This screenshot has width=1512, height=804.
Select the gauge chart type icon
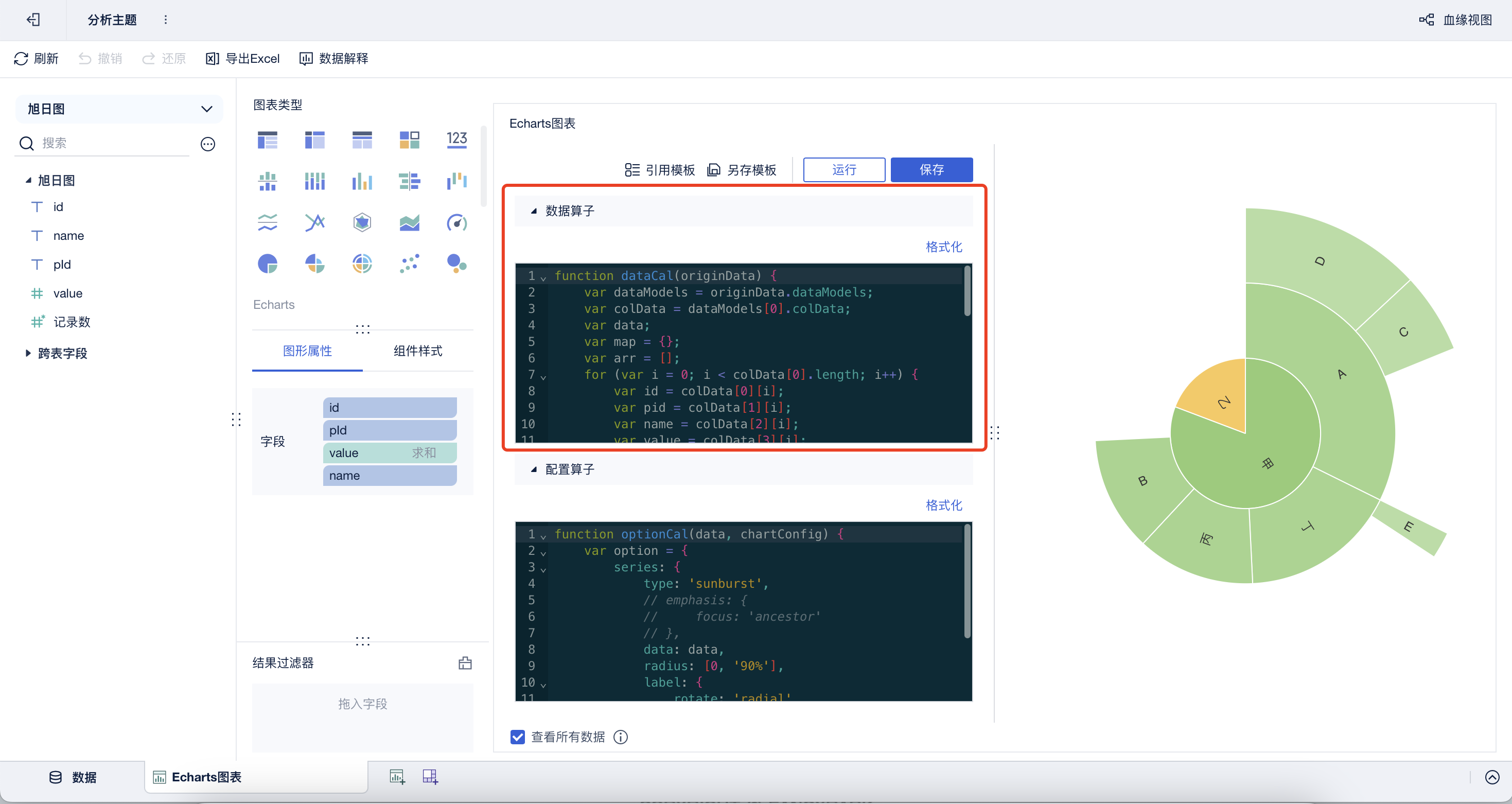click(x=456, y=222)
